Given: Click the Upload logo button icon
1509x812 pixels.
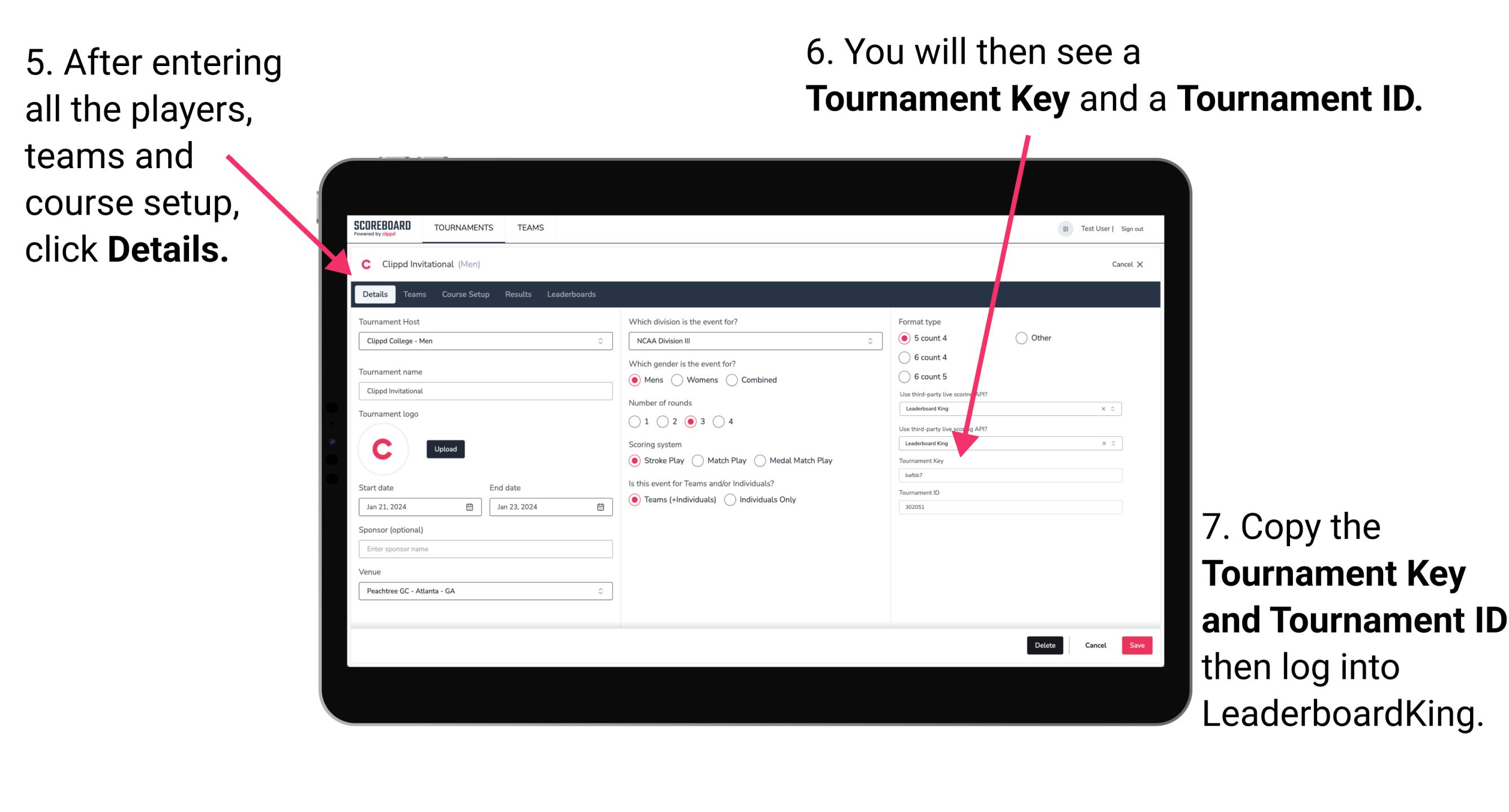Looking at the screenshot, I should coord(446,448).
